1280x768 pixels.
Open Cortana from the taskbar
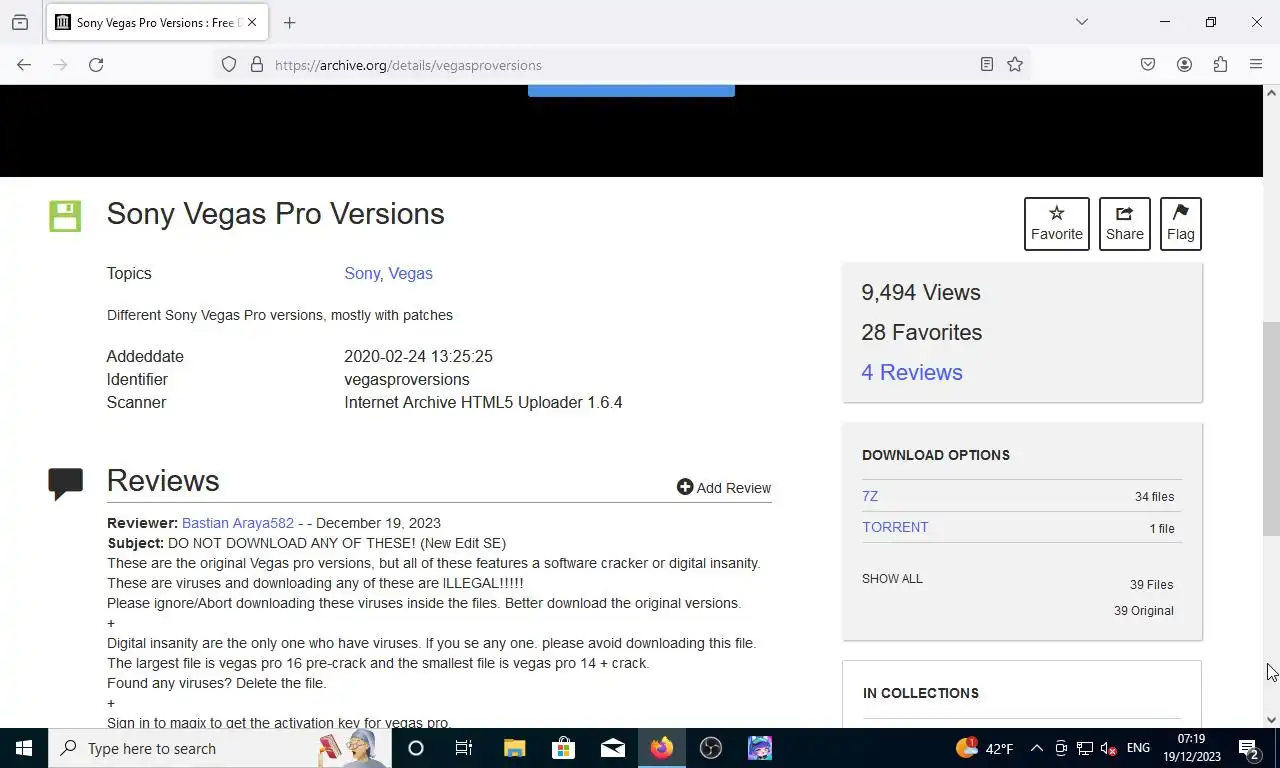[x=416, y=748]
